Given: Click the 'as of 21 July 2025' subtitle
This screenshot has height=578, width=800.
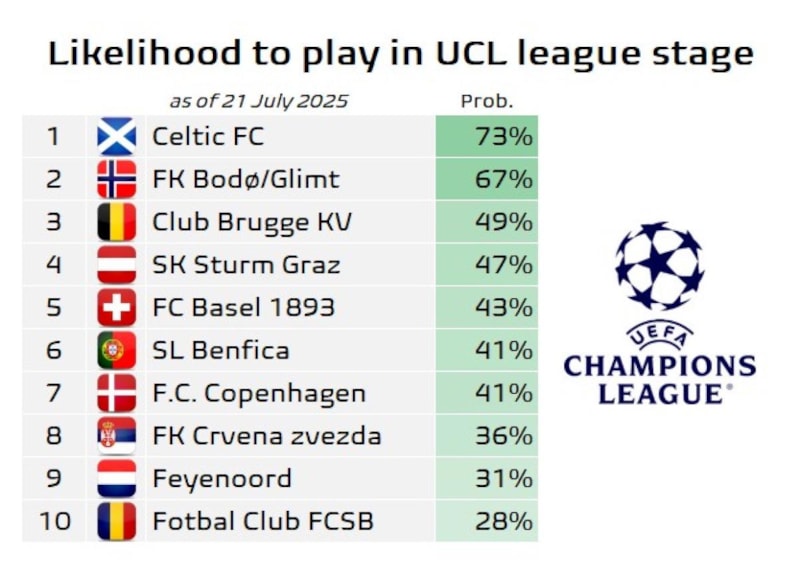Looking at the screenshot, I should 258,101.
